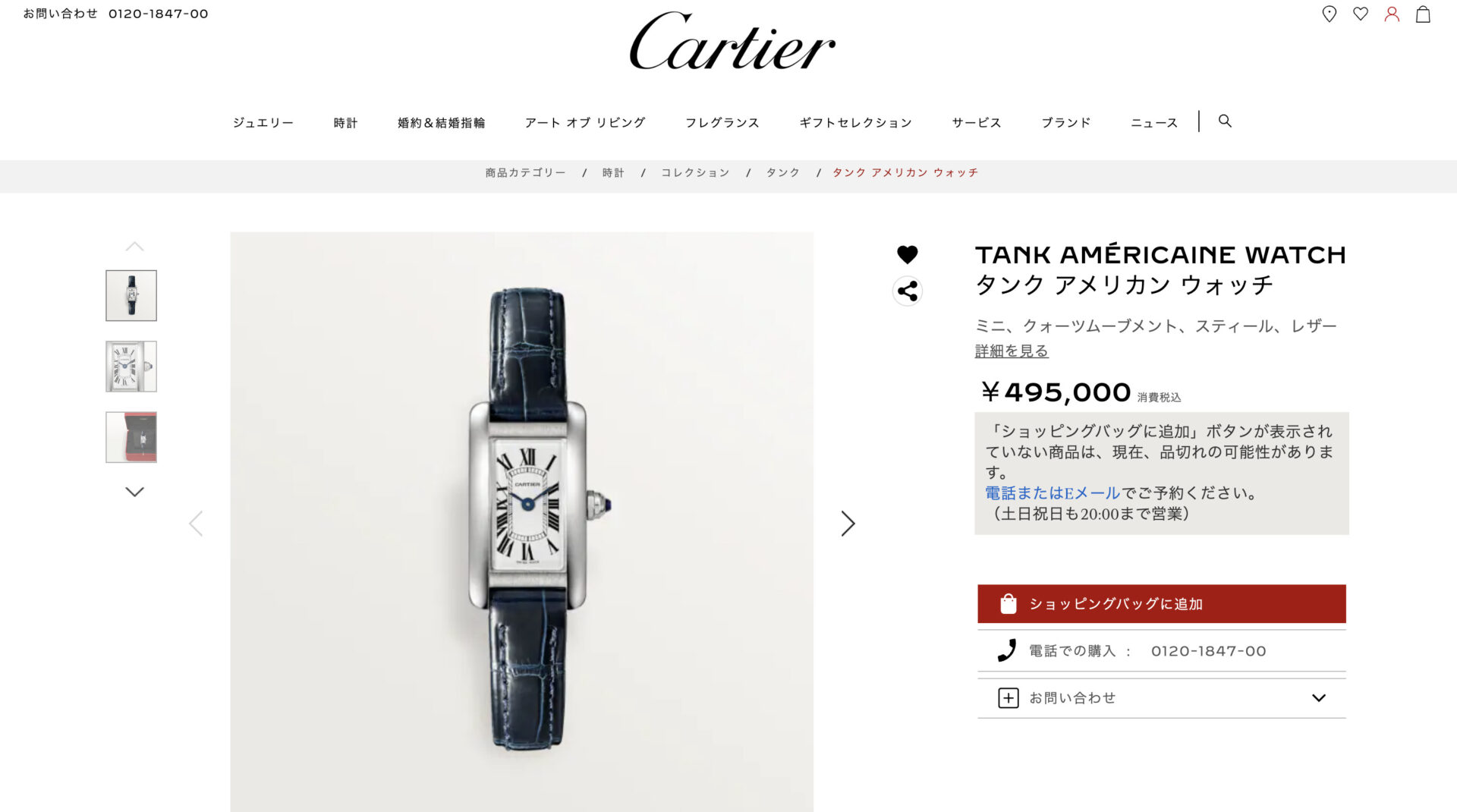1457x812 pixels.
Task: Open the store locator pin icon
Action: tap(1329, 14)
